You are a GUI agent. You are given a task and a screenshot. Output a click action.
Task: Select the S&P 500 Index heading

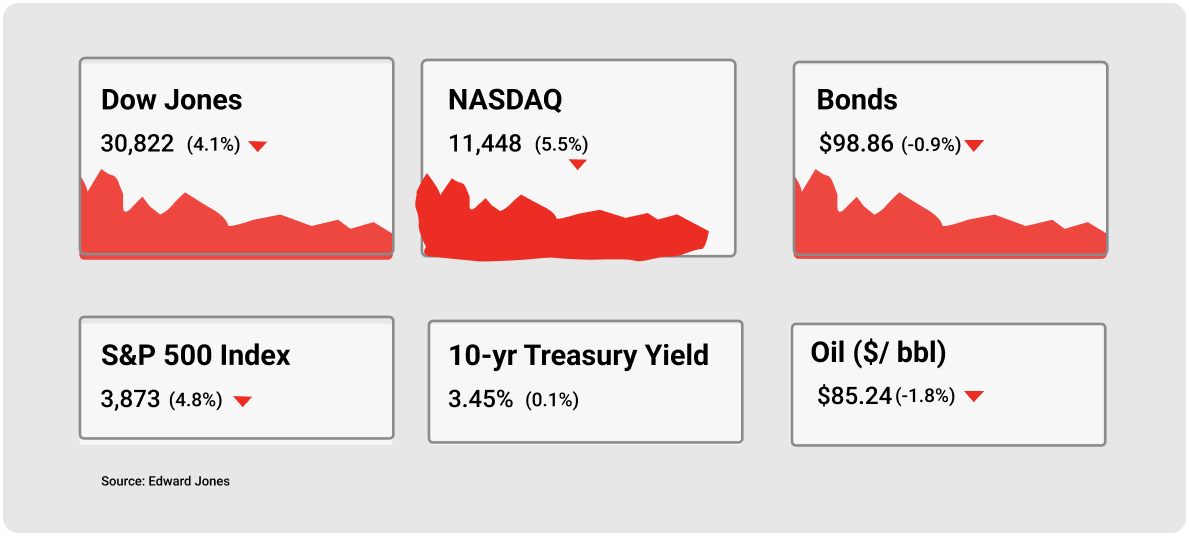click(196, 356)
